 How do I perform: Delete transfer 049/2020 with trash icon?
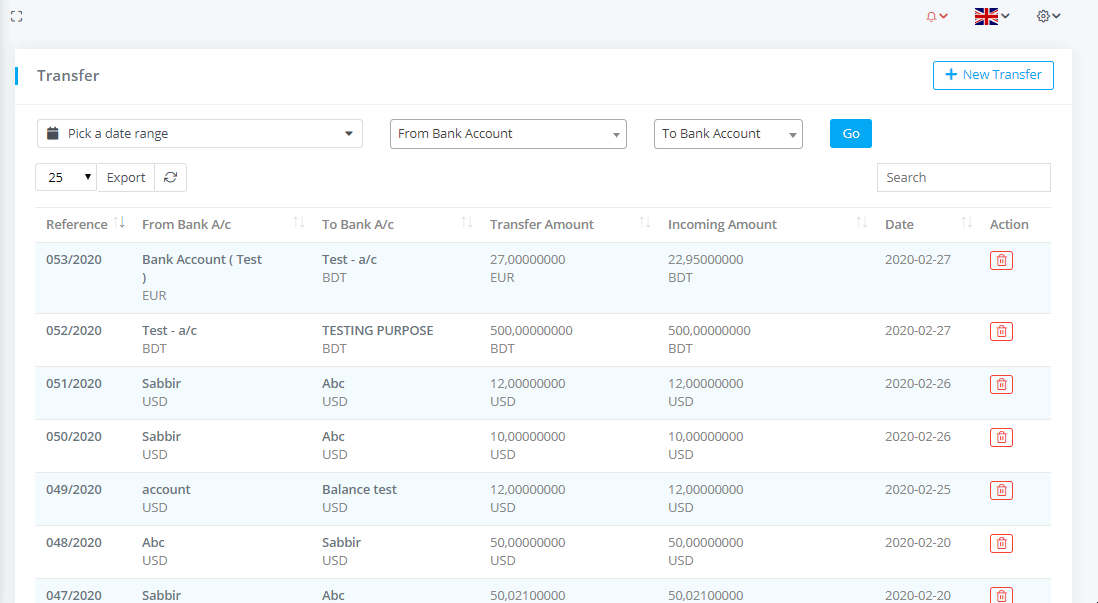[1001, 490]
